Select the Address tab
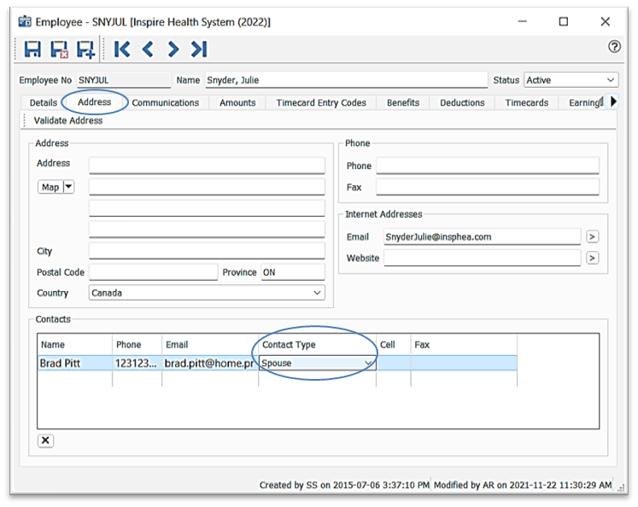The width and height of the screenshot is (638, 507). coord(94,102)
